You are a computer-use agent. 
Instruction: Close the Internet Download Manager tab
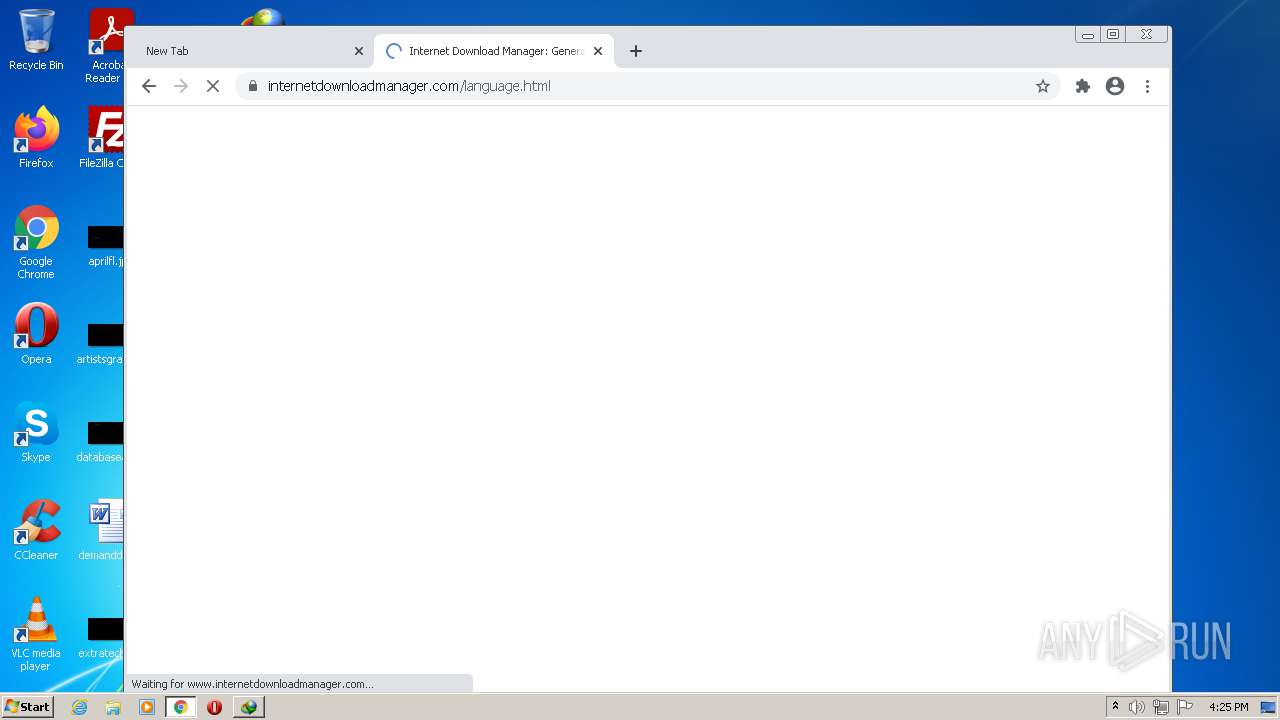598,51
